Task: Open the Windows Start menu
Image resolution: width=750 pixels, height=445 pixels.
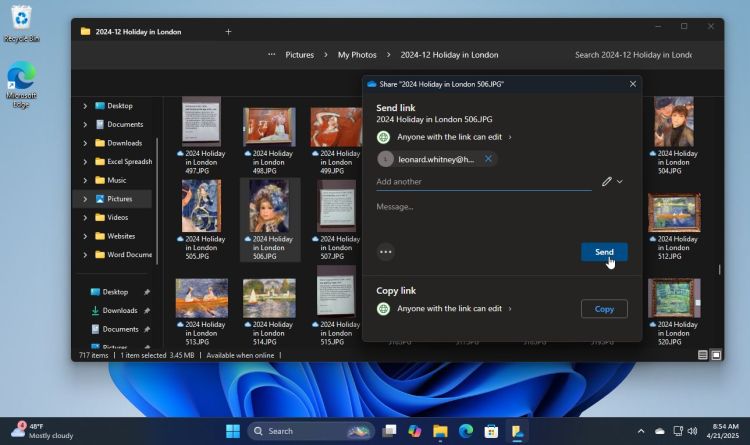Action: (232, 431)
